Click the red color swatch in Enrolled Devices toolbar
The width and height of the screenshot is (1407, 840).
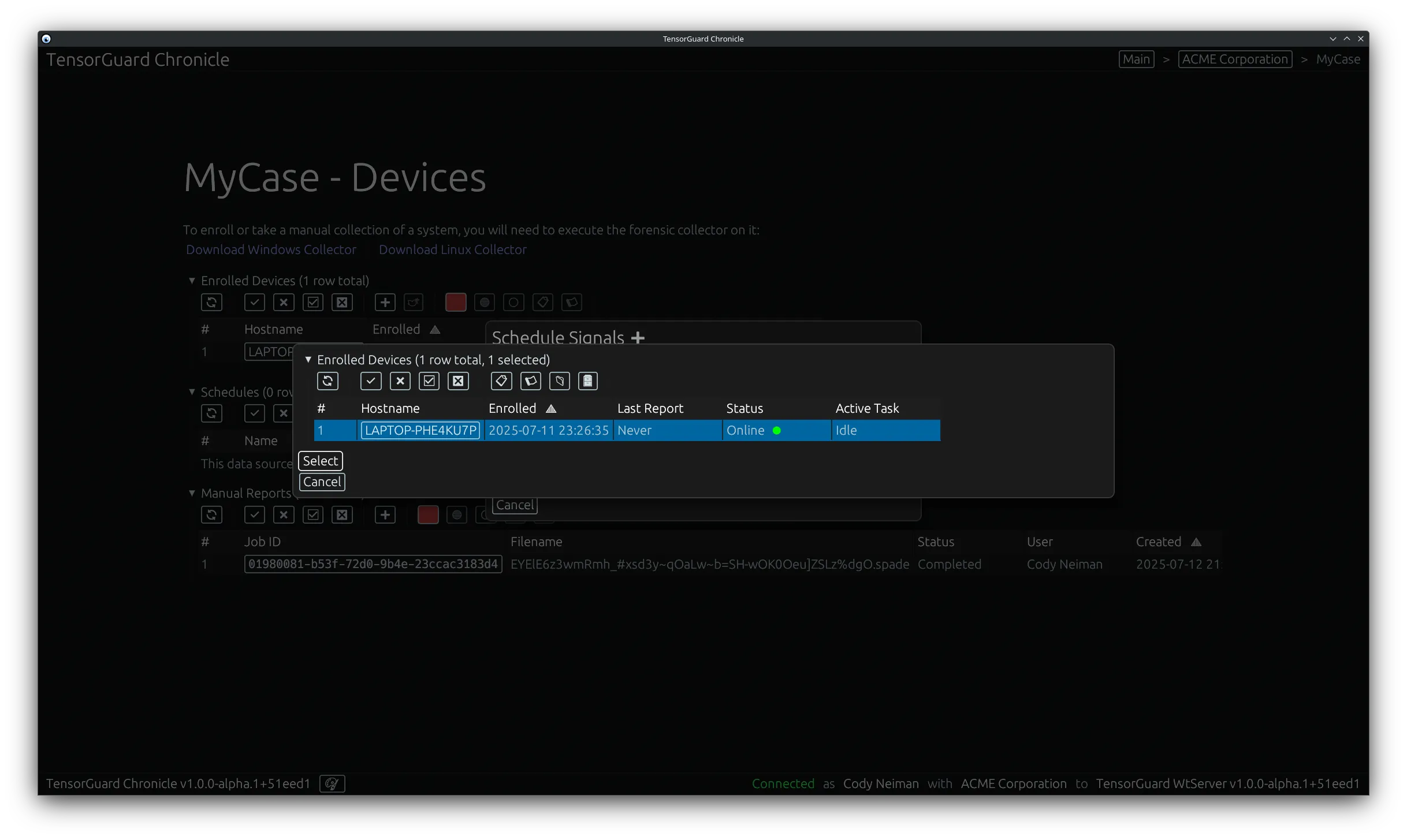tap(455, 302)
